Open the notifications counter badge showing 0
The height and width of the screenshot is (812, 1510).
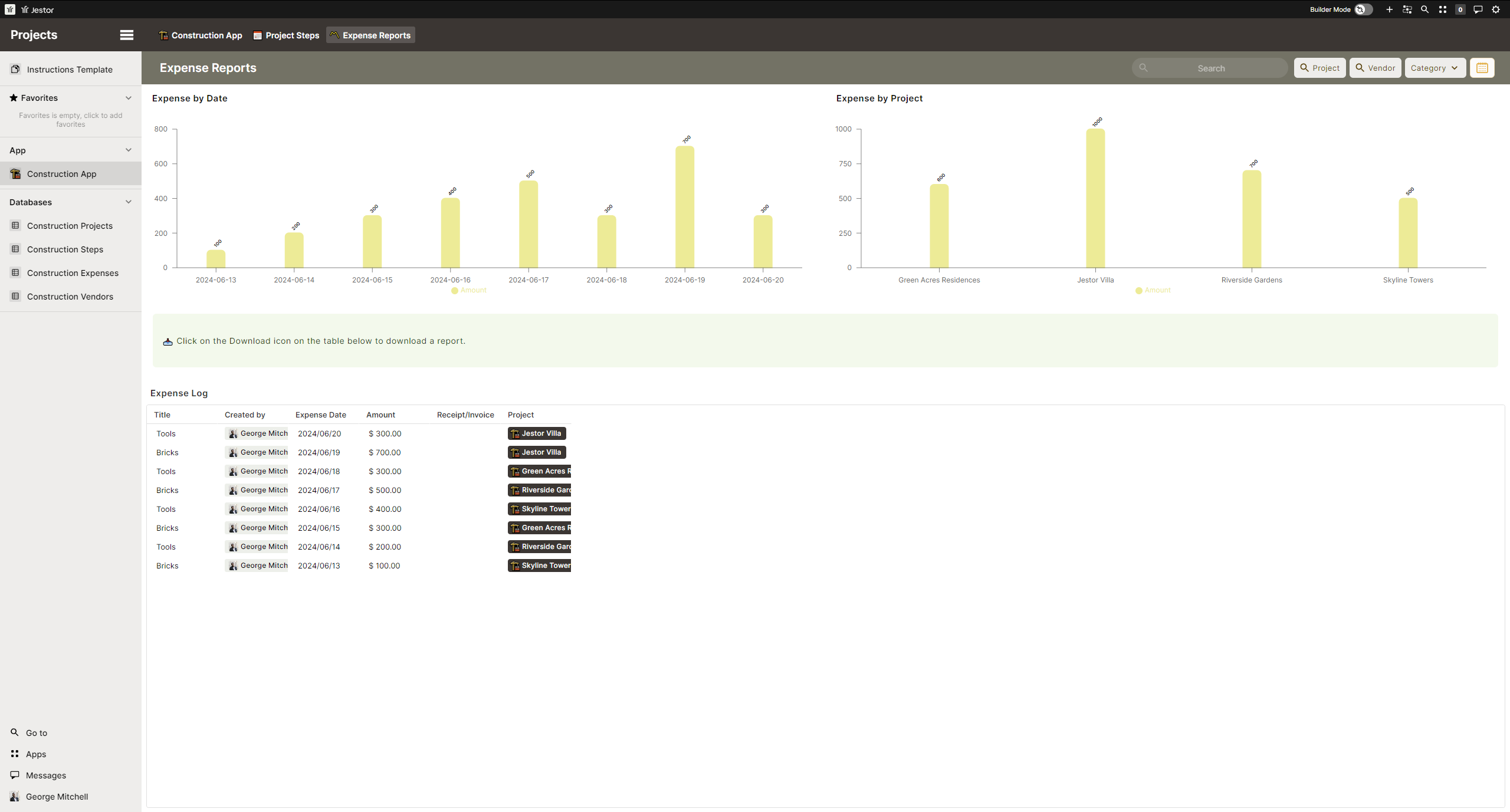(1460, 9)
